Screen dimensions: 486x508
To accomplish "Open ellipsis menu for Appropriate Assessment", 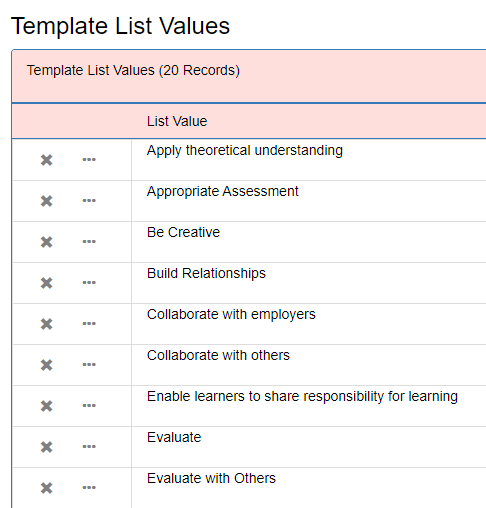I will (x=89, y=201).
